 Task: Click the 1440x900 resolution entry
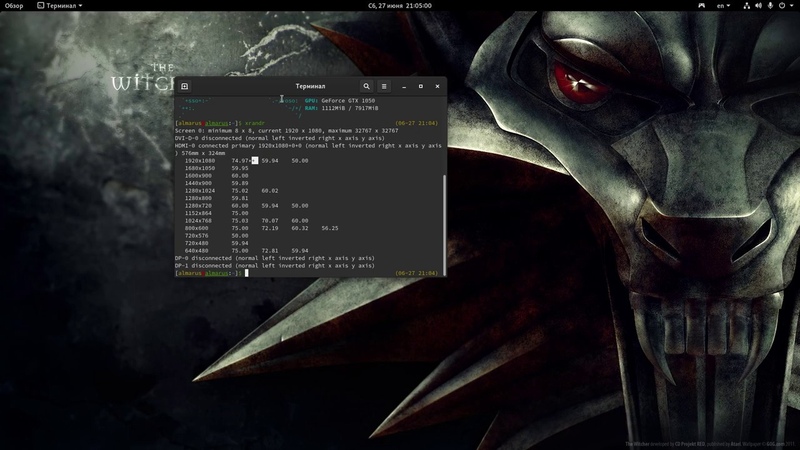[x=198, y=183]
